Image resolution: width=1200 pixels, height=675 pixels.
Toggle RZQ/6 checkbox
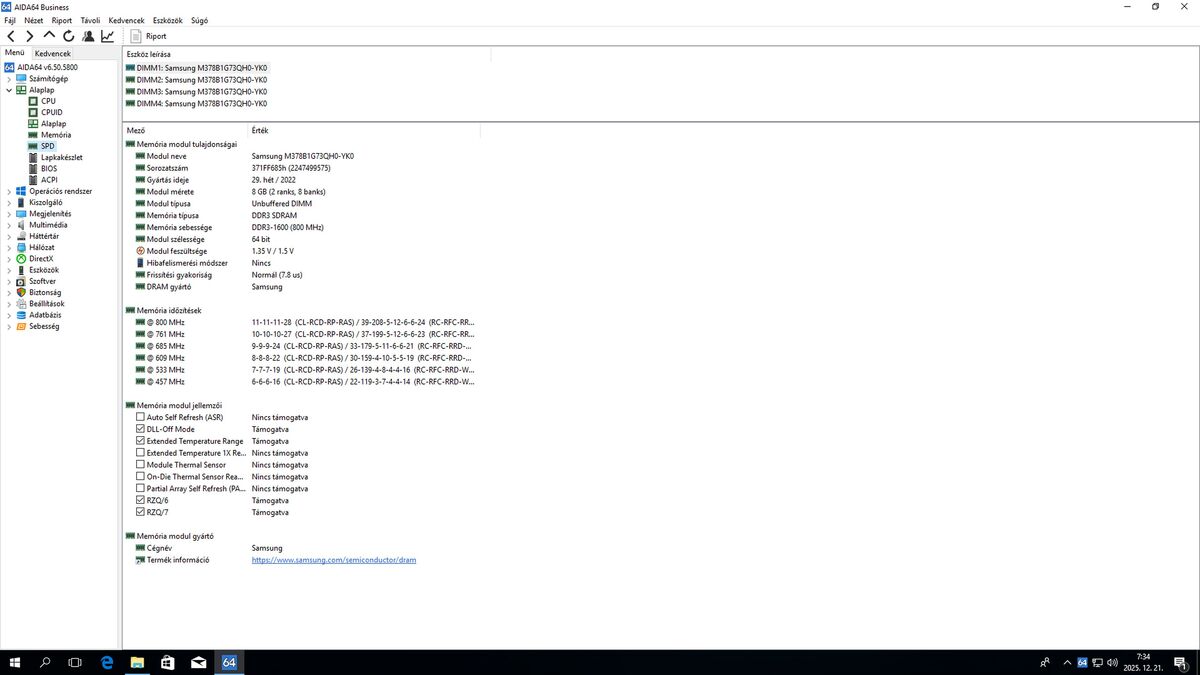[x=140, y=500]
